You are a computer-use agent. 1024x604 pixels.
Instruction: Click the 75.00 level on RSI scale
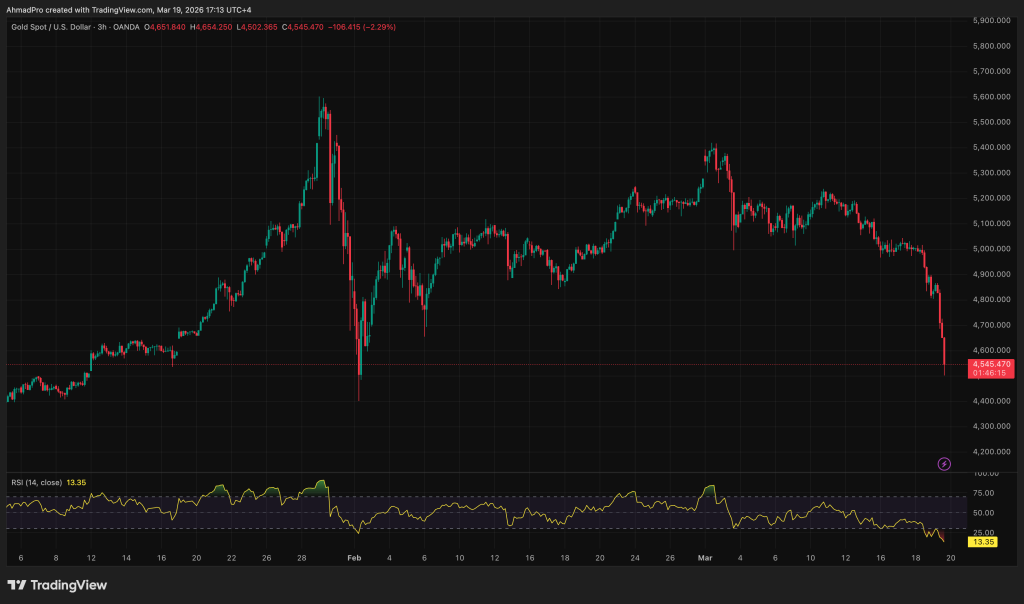coord(985,494)
